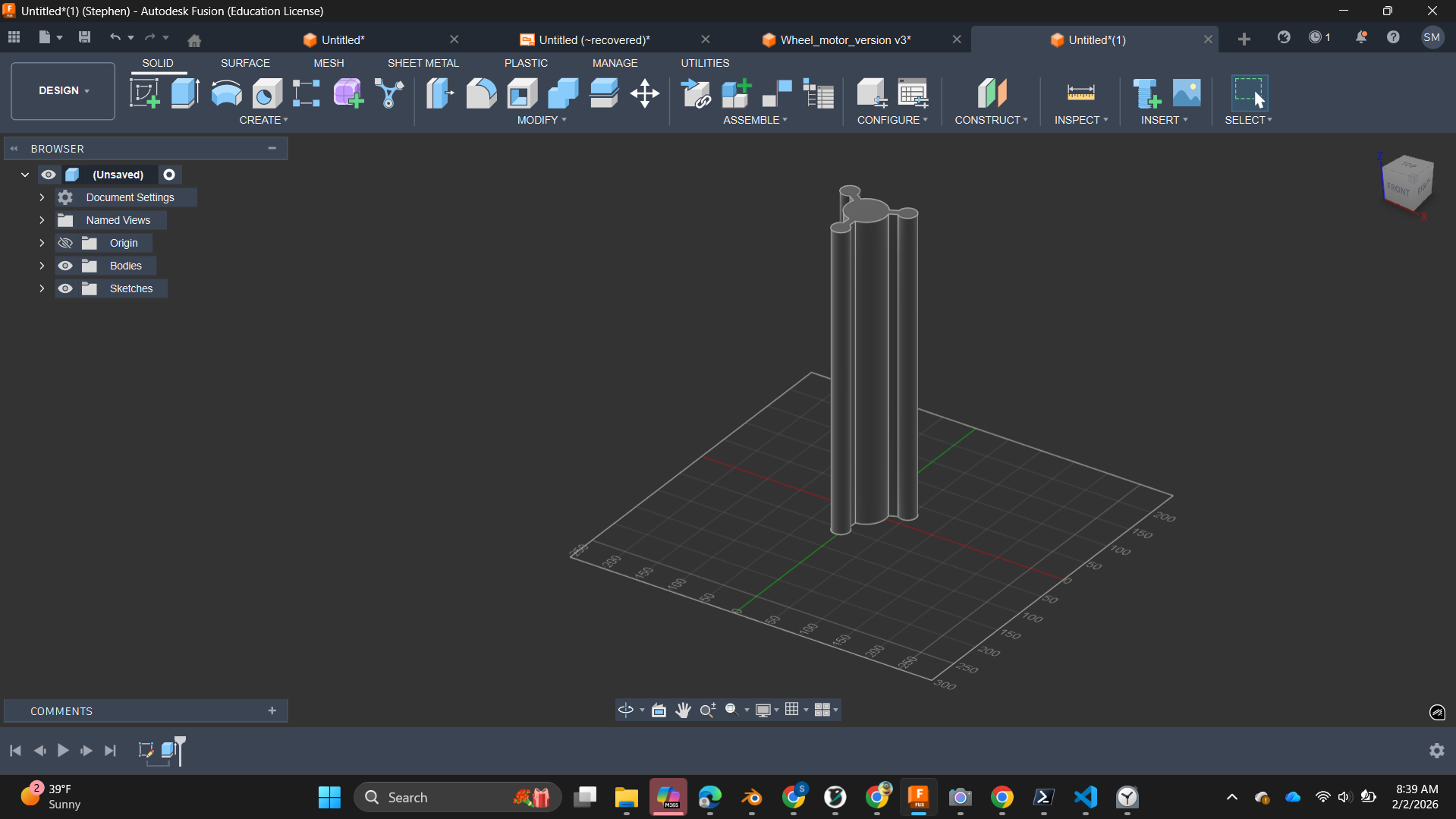Expand the Sketches folder

click(x=42, y=288)
